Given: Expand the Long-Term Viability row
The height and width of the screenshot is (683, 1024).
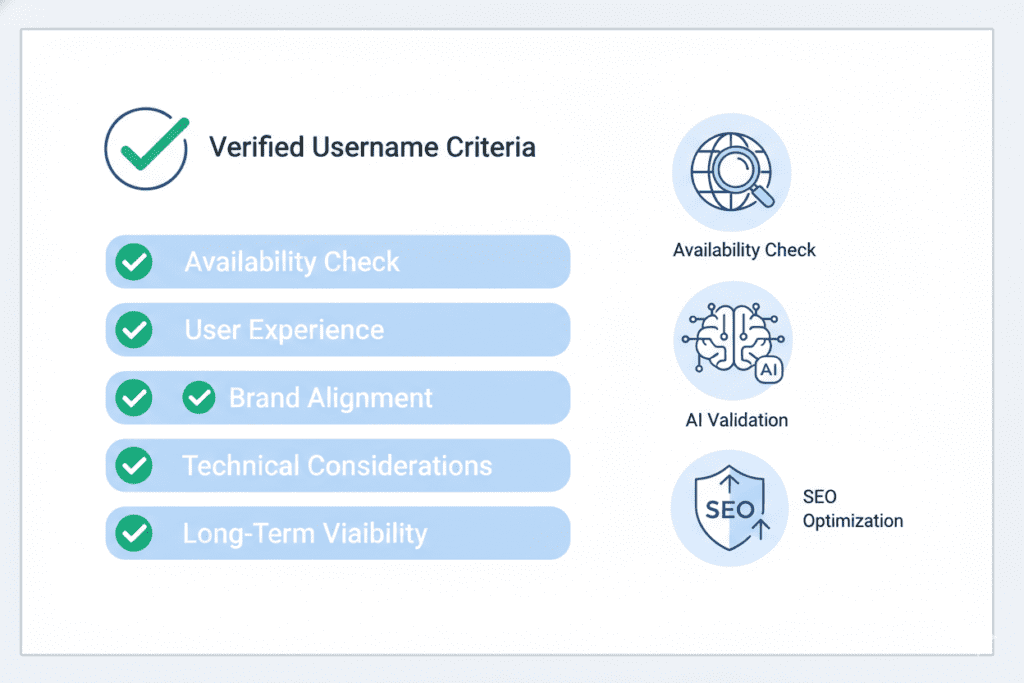Looking at the screenshot, I should click(337, 533).
